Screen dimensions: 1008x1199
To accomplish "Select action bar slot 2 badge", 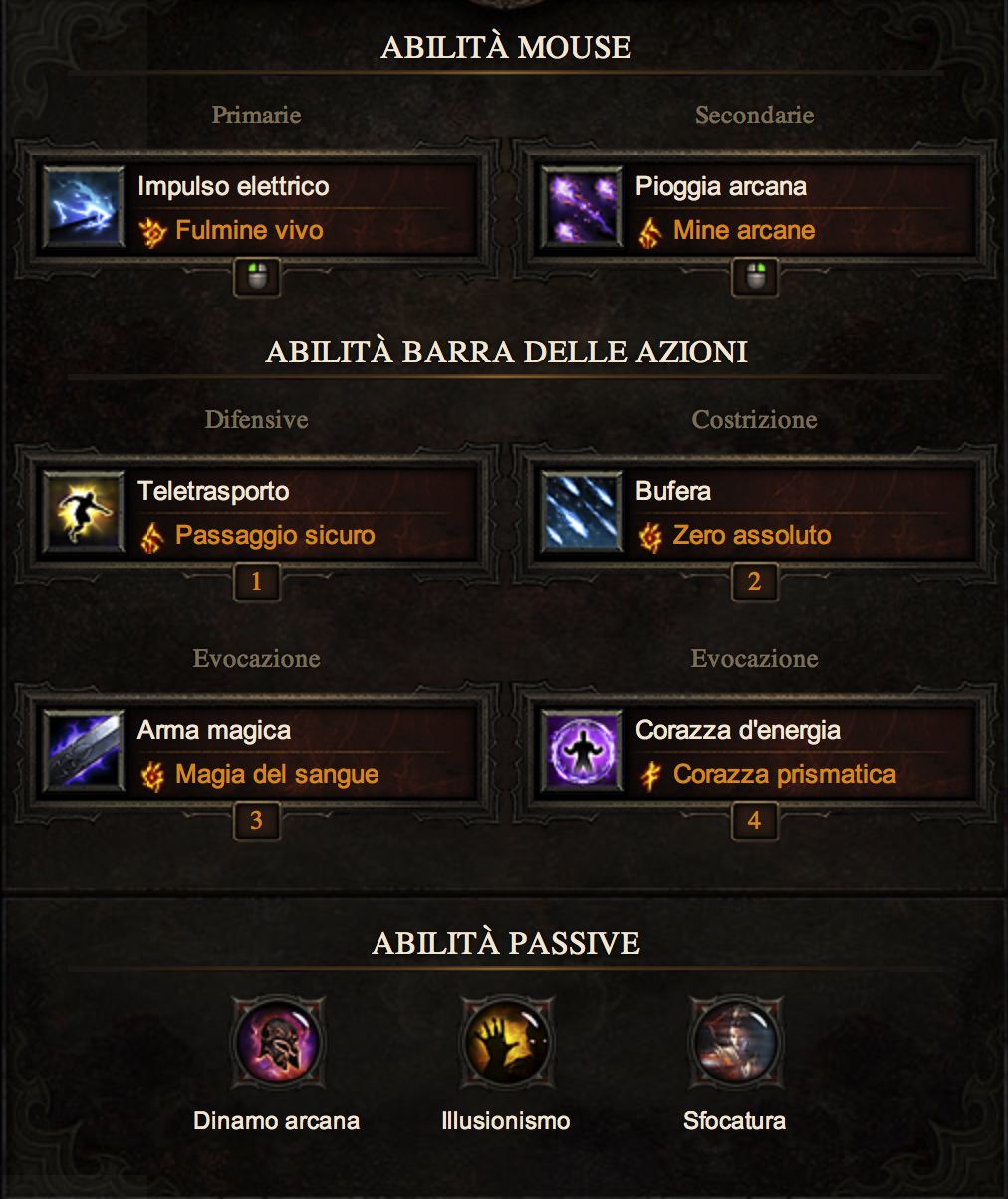I will (754, 582).
